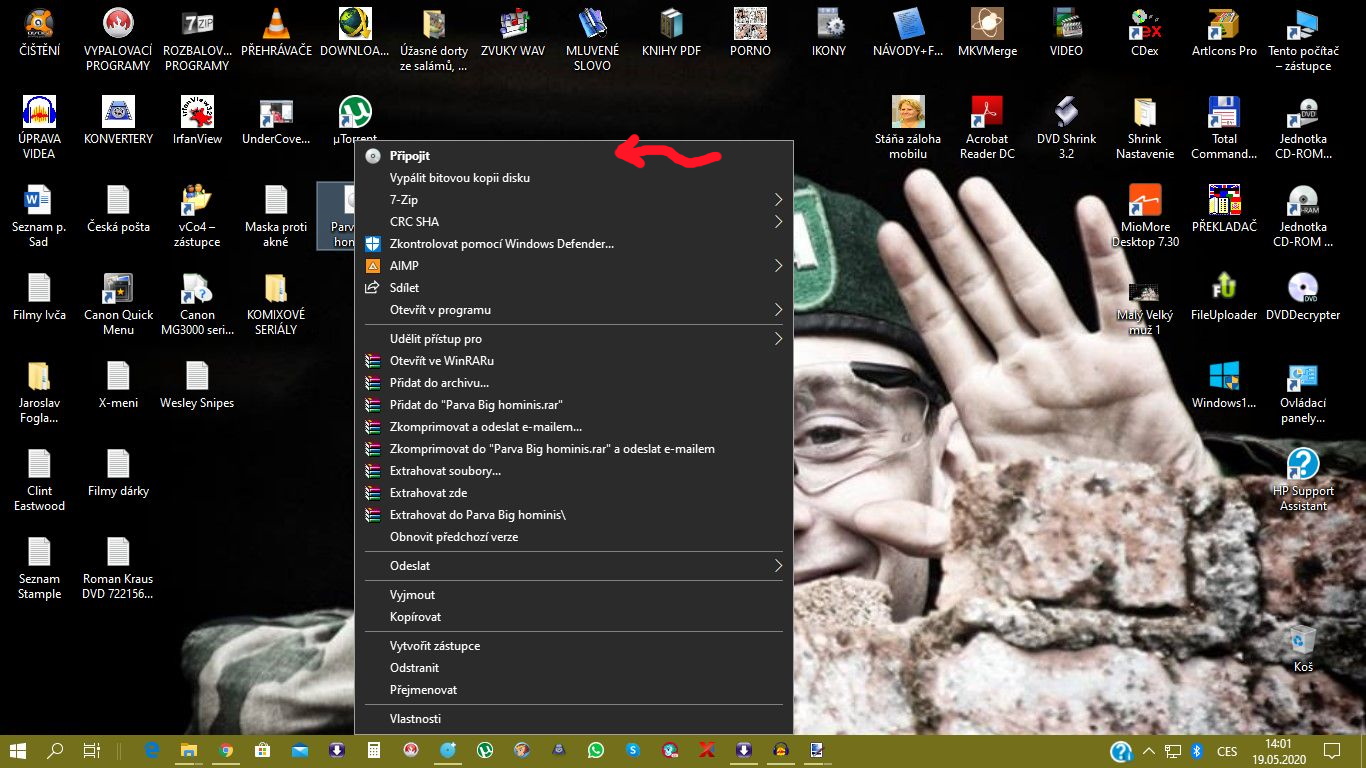Show hidden tray icons chevron

tap(1148, 750)
